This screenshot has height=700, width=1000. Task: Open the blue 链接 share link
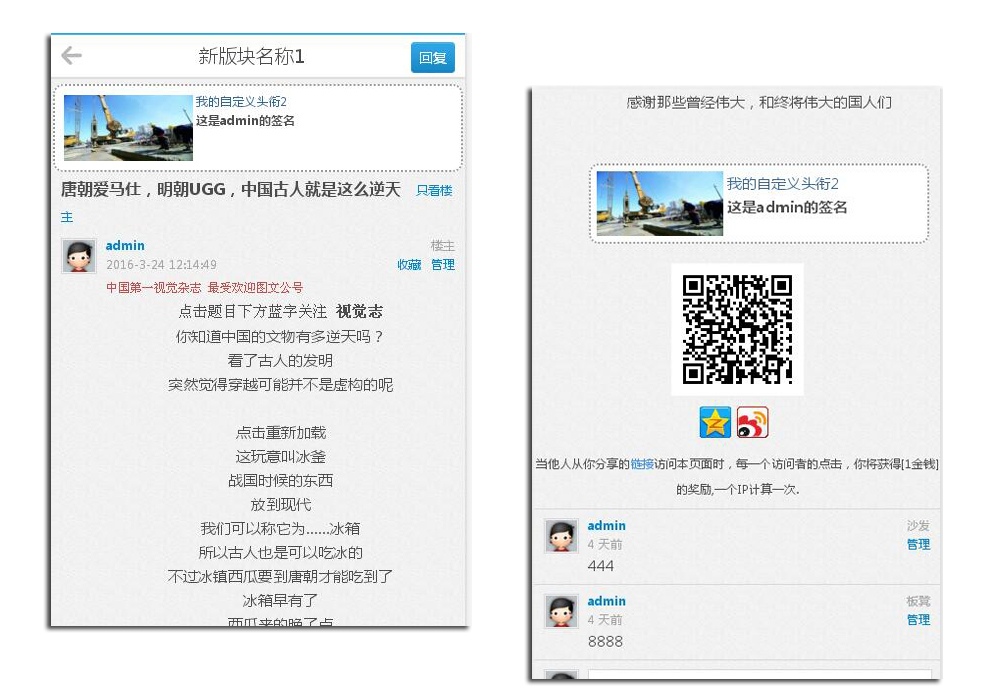tap(642, 464)
